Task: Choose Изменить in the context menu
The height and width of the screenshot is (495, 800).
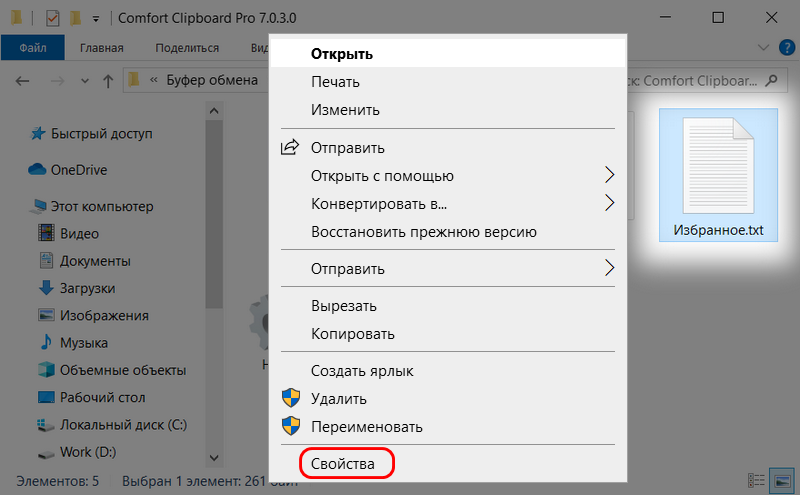Action: tap(345, 110)
